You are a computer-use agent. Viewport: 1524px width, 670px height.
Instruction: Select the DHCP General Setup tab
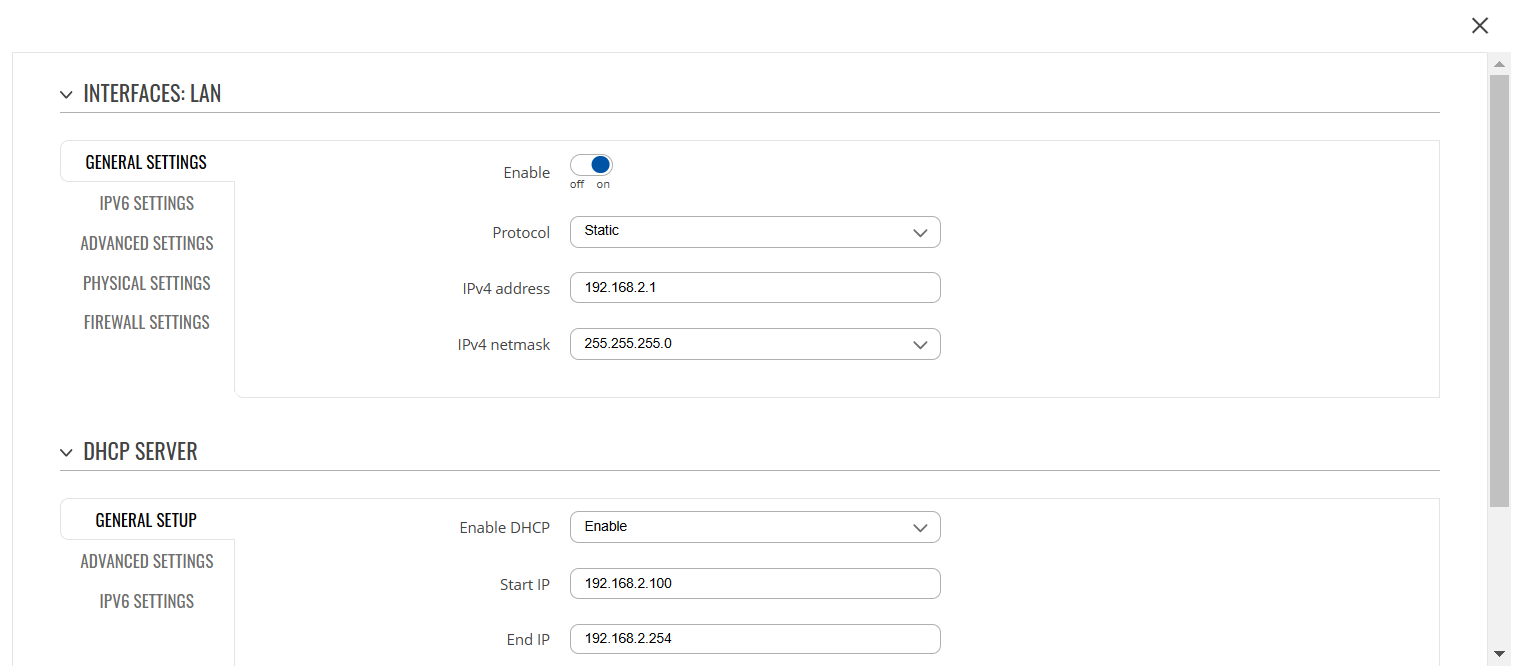pyautogui.click(x=146, y=520)
